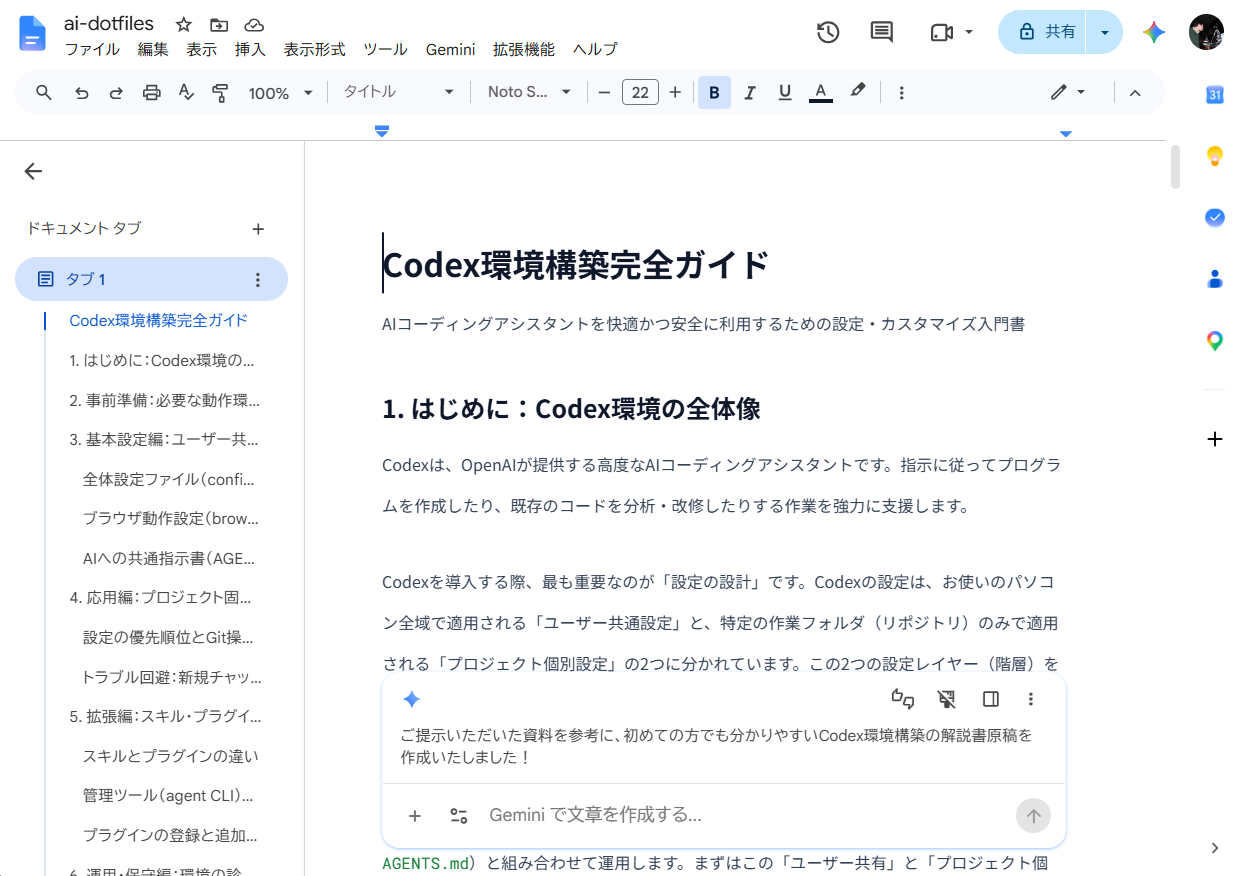Check the cloud save status icon
The height and width of the screenshot is (876, 1239).
coord(254,25)
